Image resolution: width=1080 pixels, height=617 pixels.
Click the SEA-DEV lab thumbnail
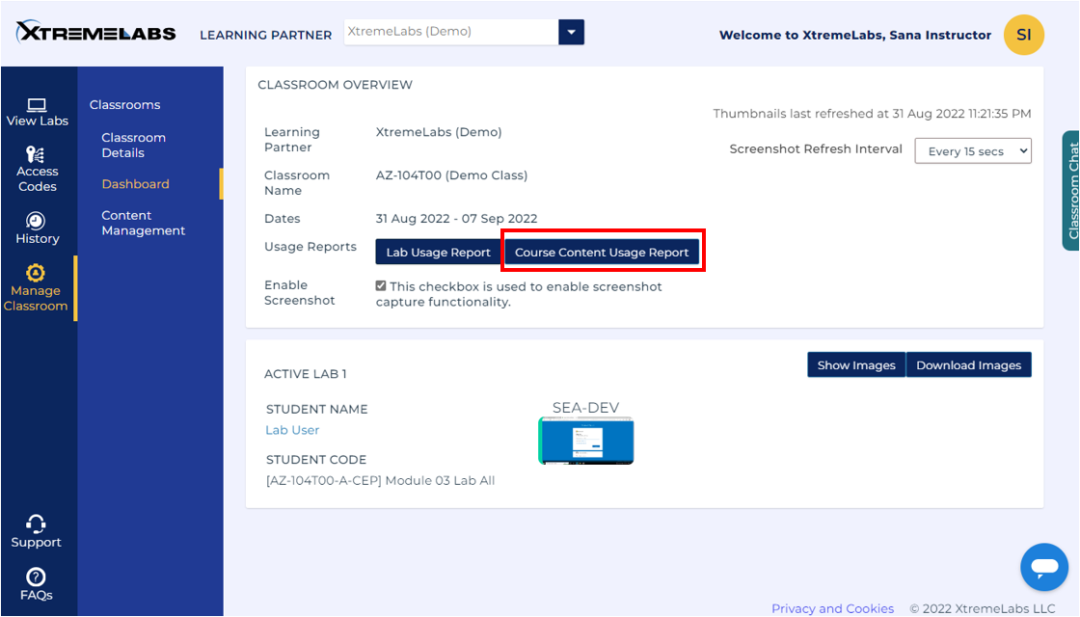coord(585,438)
